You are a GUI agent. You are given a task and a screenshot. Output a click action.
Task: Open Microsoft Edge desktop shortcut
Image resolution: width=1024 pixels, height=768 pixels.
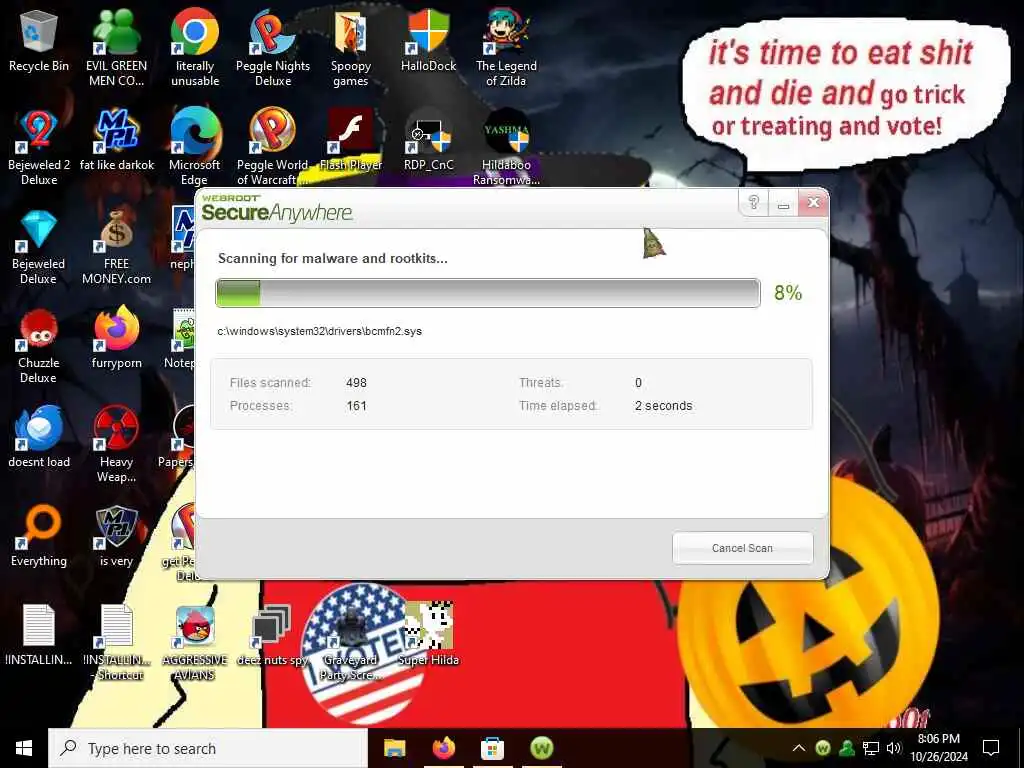[195, 148]
